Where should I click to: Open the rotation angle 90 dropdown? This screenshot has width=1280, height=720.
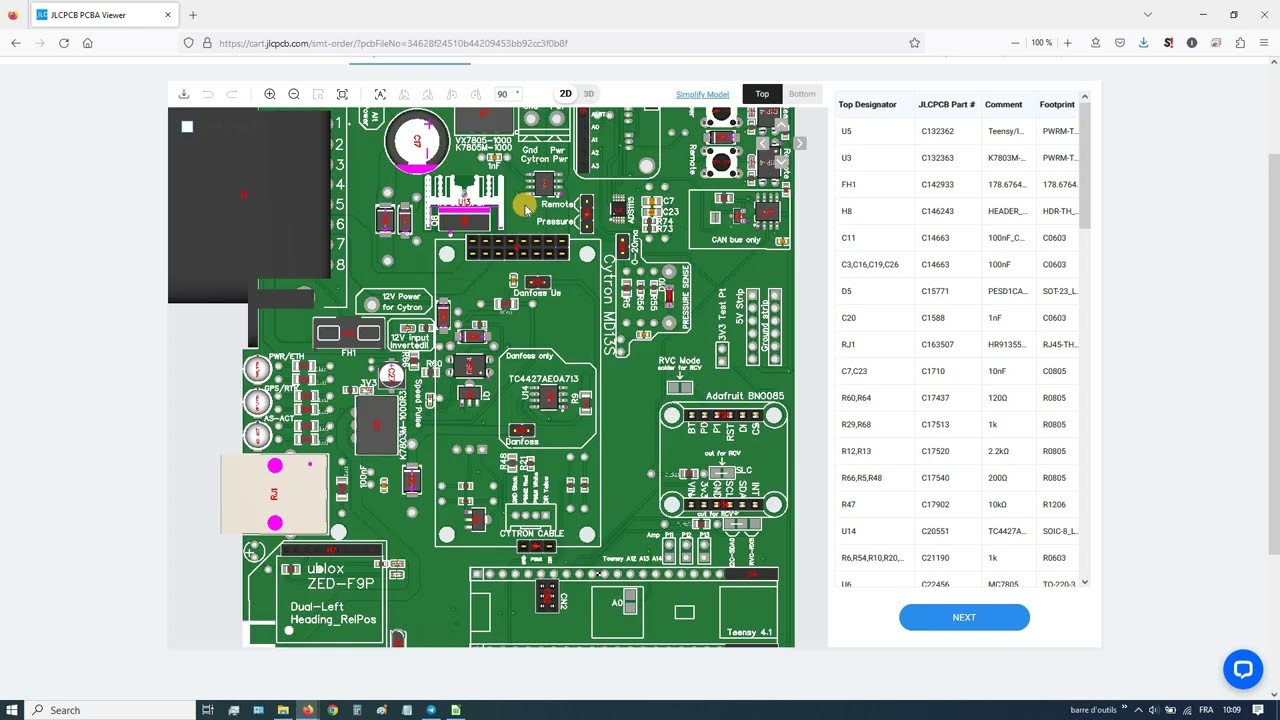(509, 94)
